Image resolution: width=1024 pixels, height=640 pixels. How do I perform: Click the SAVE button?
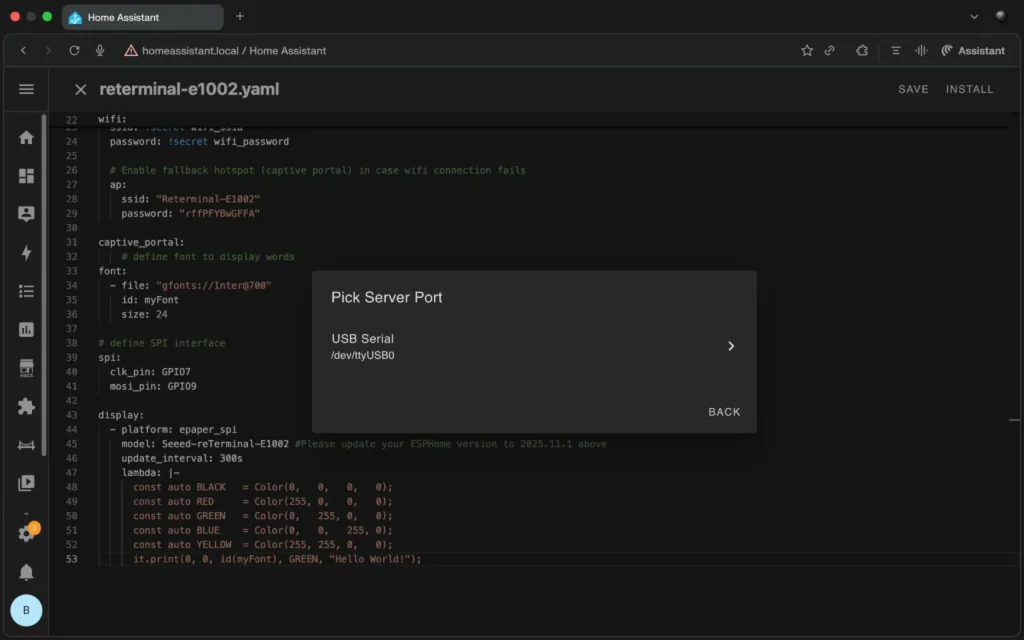[913, 89]
